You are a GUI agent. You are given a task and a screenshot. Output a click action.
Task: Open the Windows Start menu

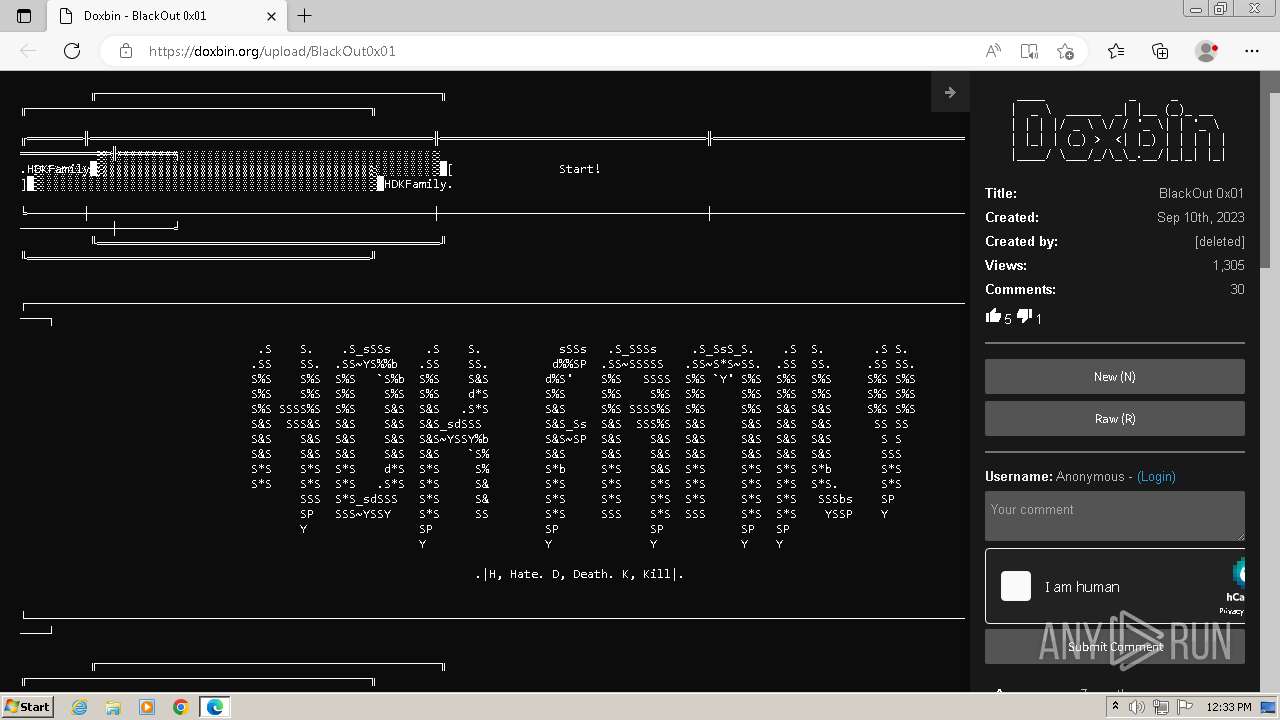click(28, 706)
